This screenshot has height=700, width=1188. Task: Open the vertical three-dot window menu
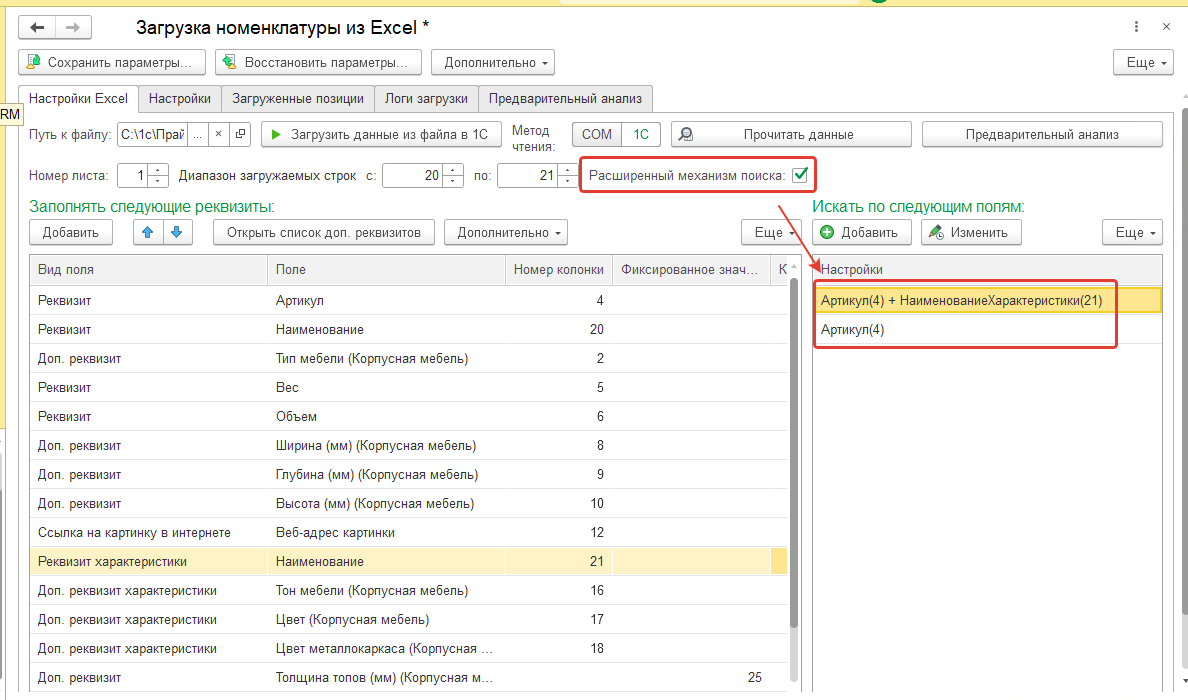click(1136, 27)
